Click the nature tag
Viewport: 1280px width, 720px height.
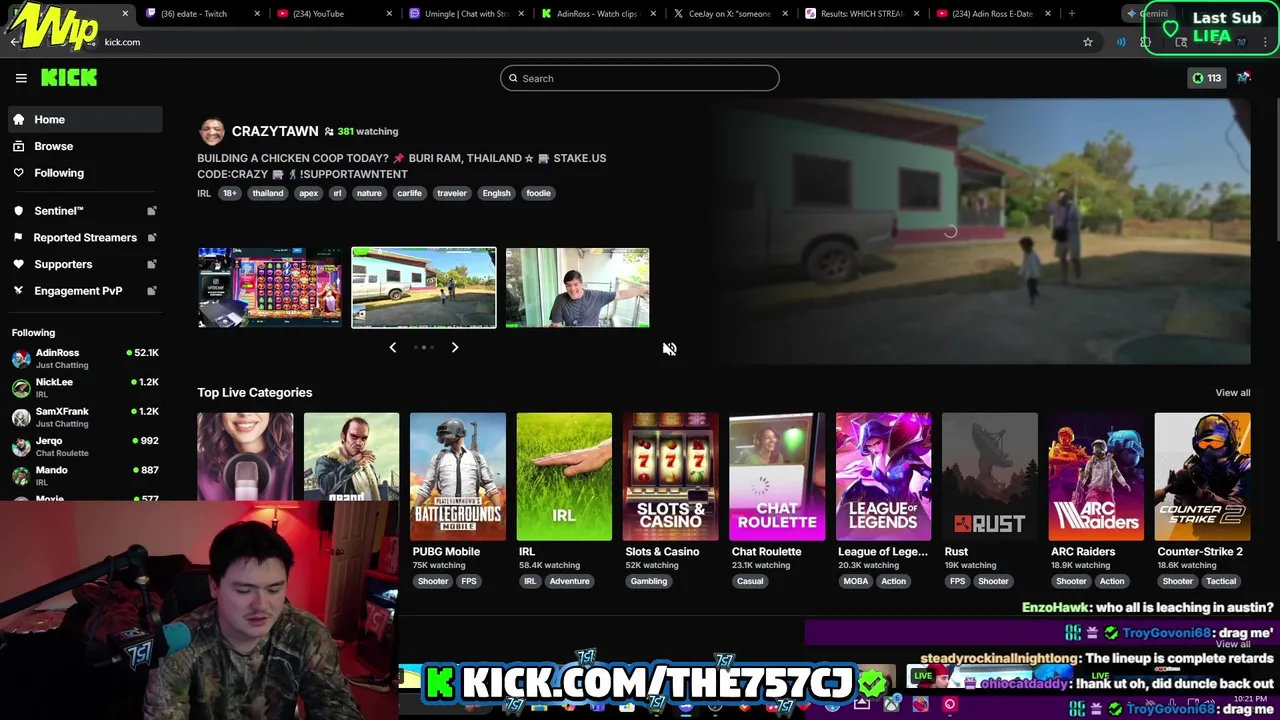coord(369,193)
